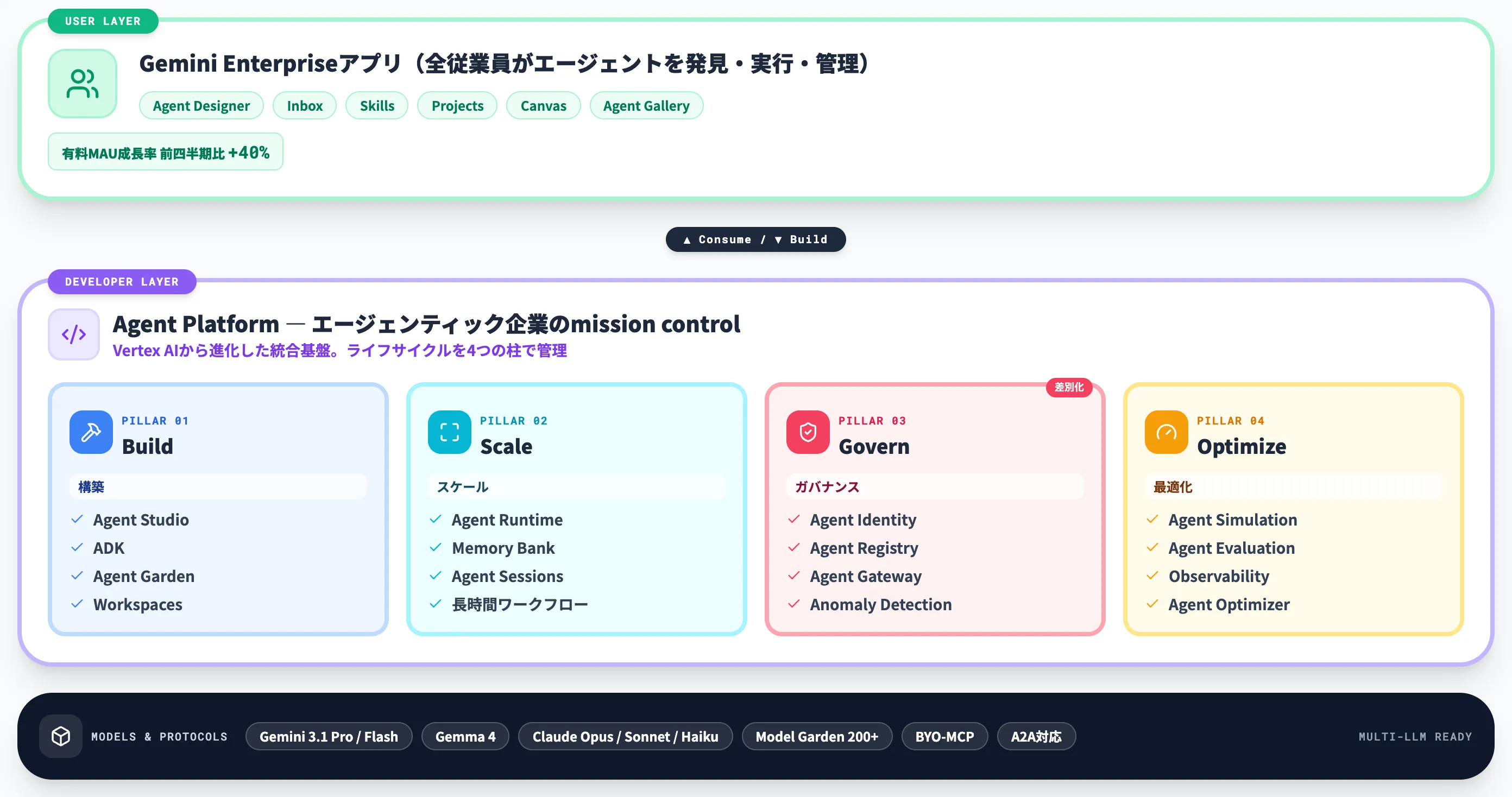The width and height of the screenshot is (1512, 797).
Task: Toggle the Memory Bank checkmark
Action: 435,548
